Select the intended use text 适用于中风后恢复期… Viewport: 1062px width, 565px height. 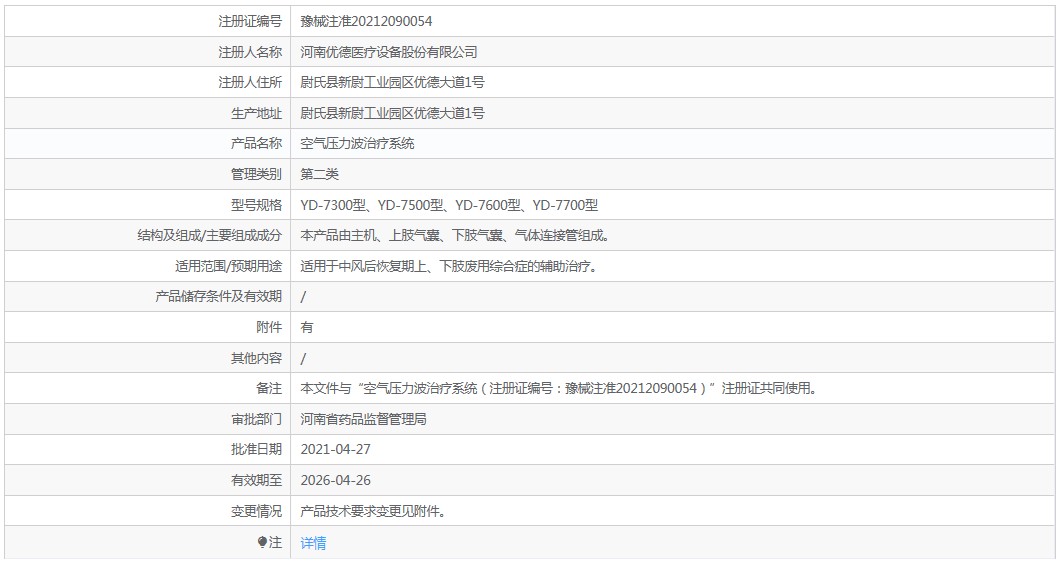click(x=449, y=266)
